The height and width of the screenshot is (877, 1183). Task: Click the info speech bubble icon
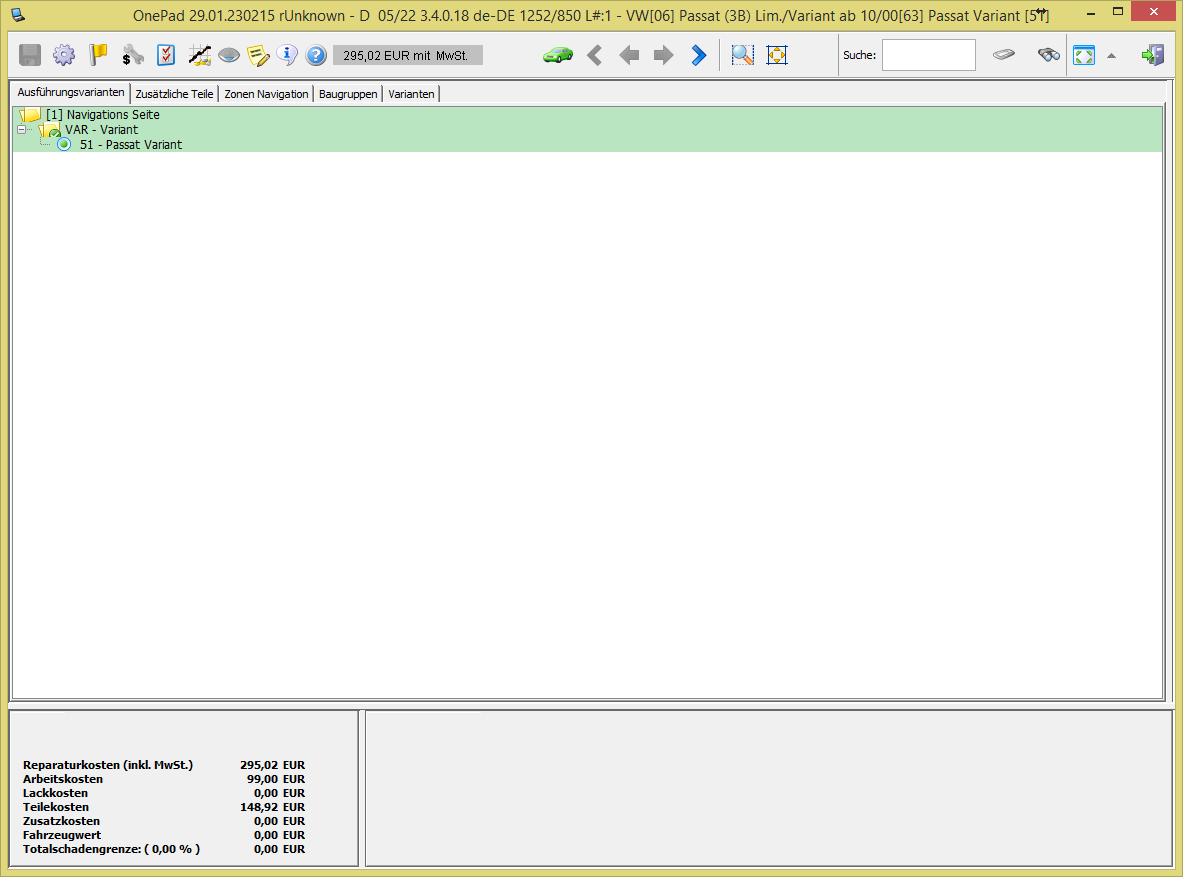(287, 54)
